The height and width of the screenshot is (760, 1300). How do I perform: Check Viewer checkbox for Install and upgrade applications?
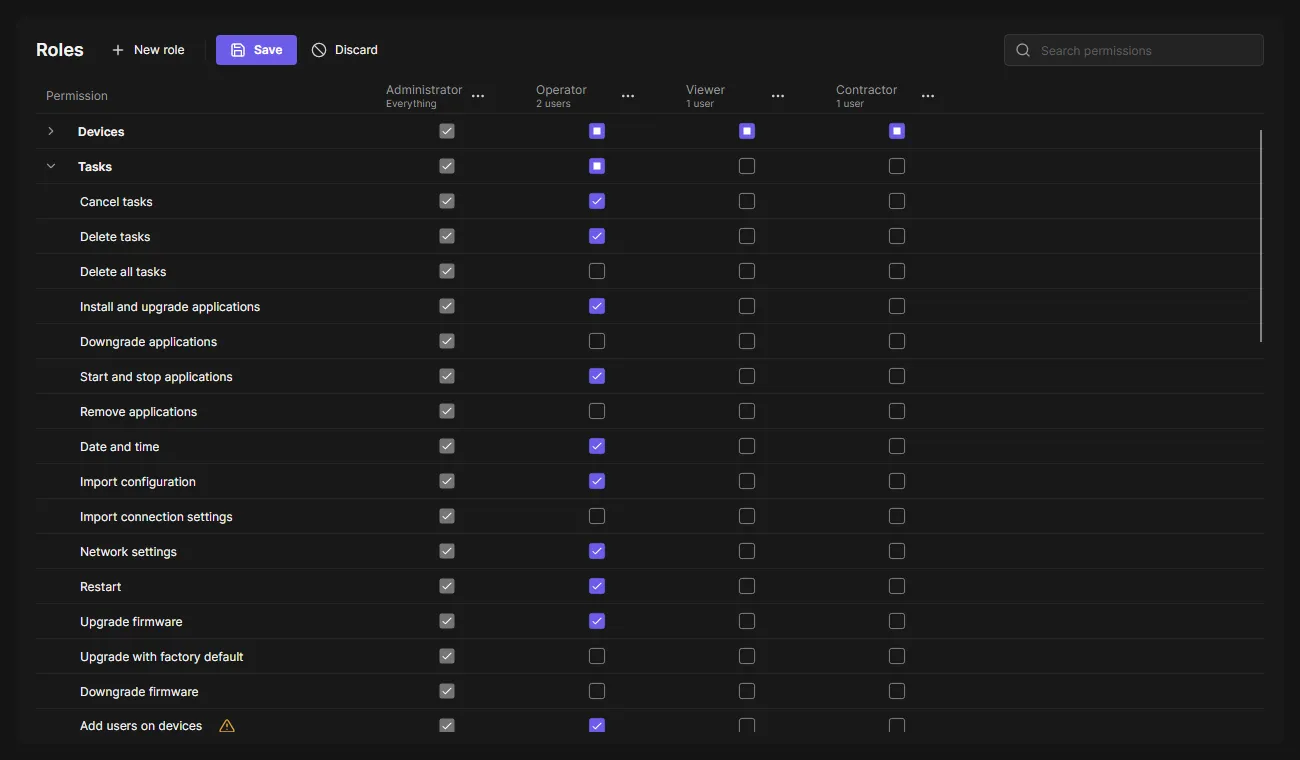[747, 306]
